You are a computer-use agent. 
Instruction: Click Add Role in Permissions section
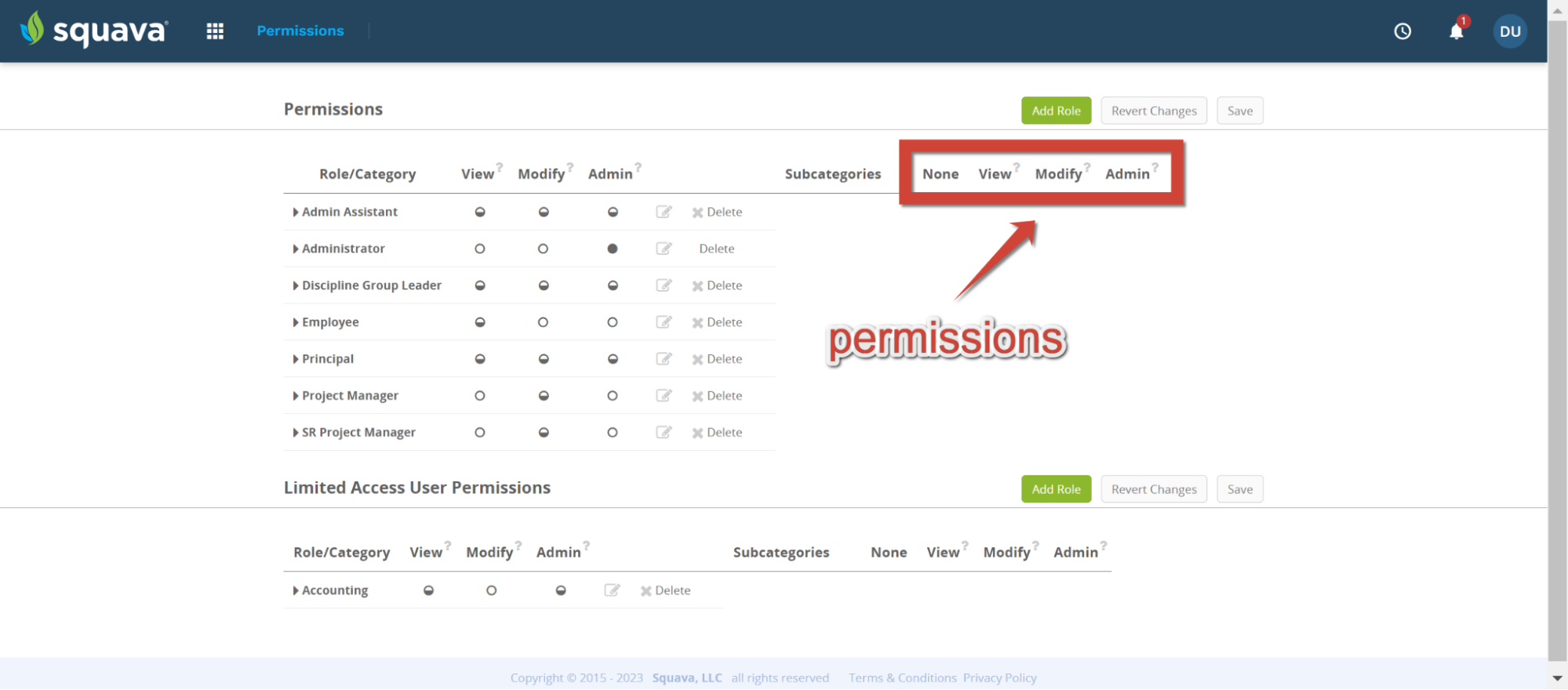click(x=1056, y=111)
